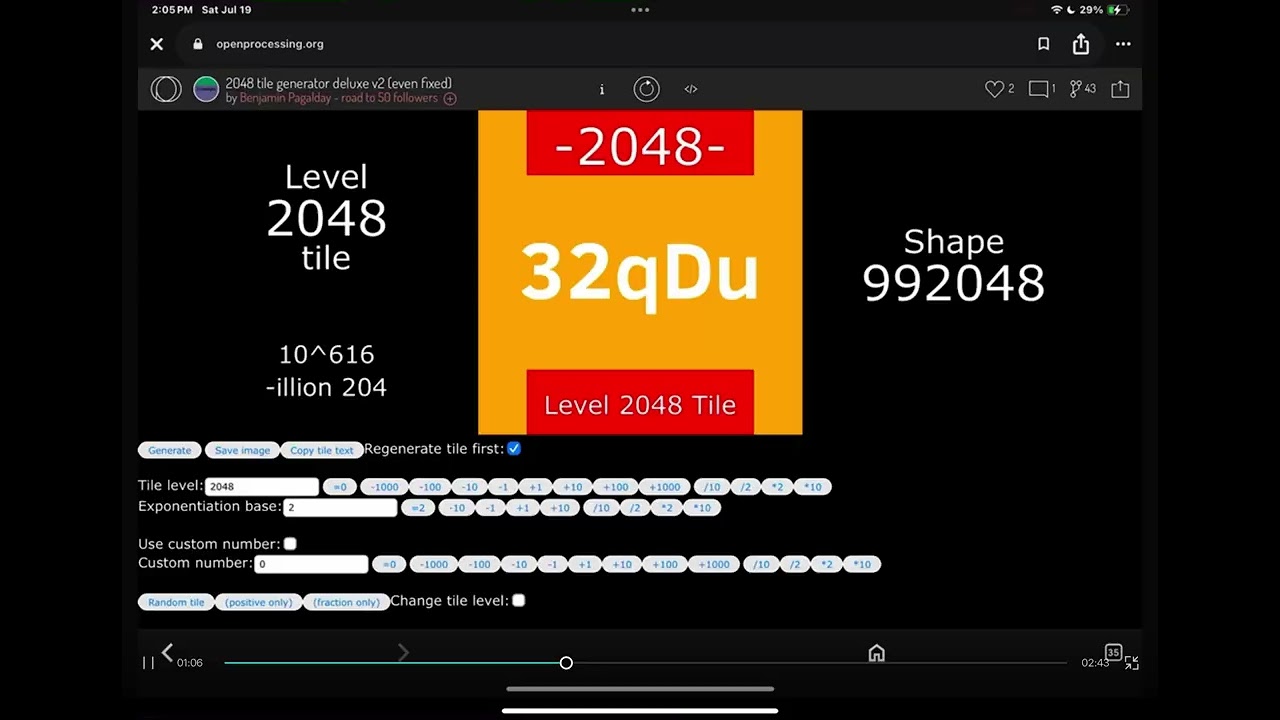Open the OpenProcessing home logo

[166, 89]
